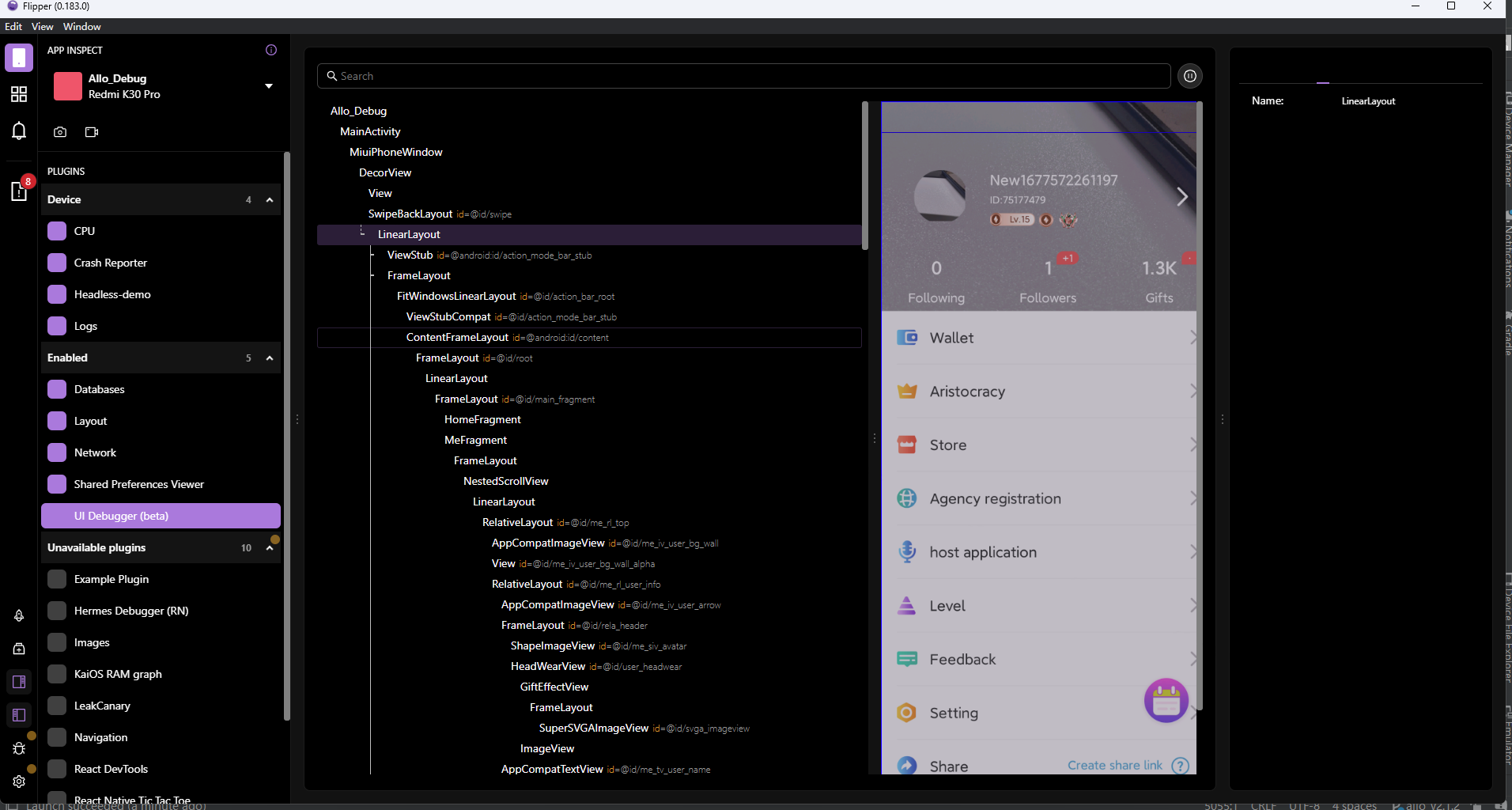Click Aristocracy row in device preview
1512x810 pixels.
[1039, 392]
